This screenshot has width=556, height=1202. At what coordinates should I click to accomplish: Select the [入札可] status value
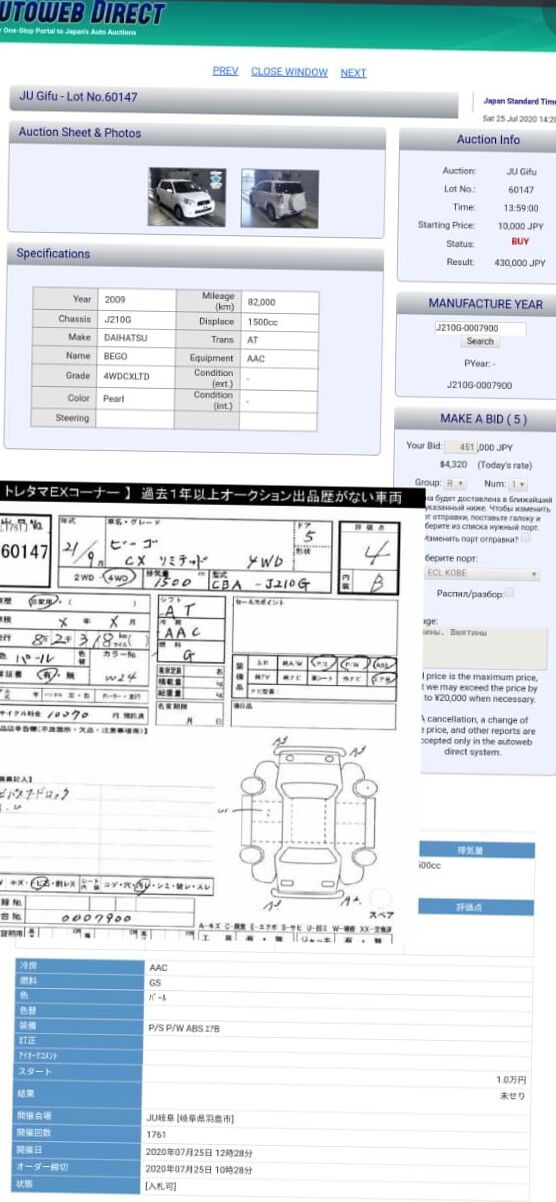[x=161, y=1185]
